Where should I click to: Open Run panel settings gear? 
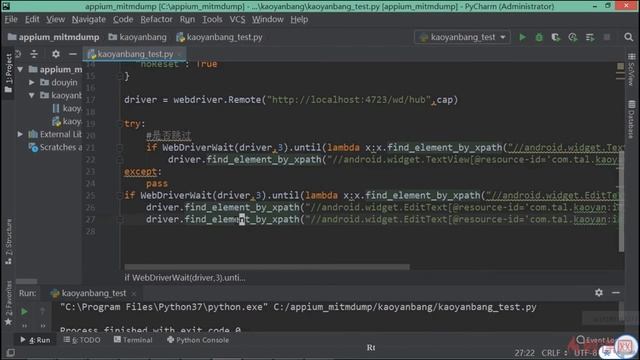click(599, 293)
